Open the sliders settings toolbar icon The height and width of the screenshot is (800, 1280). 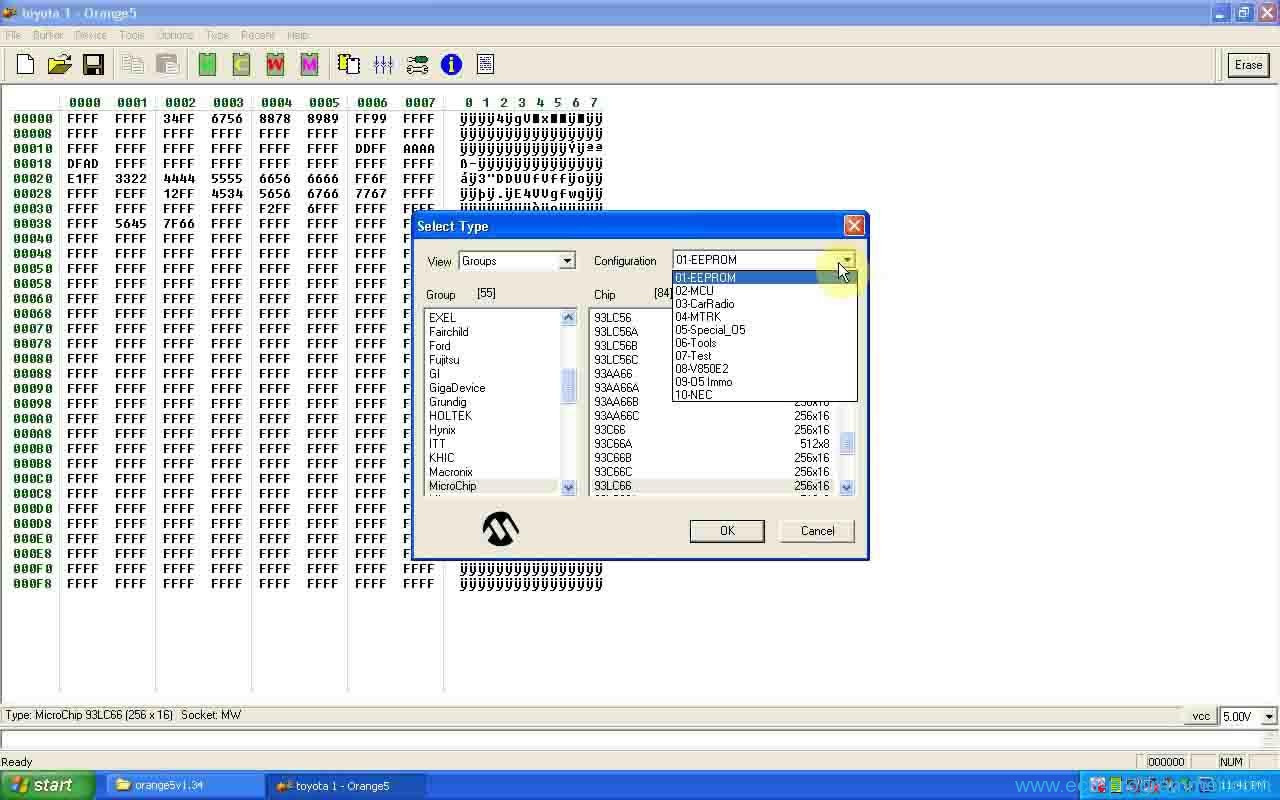[383, 65]
